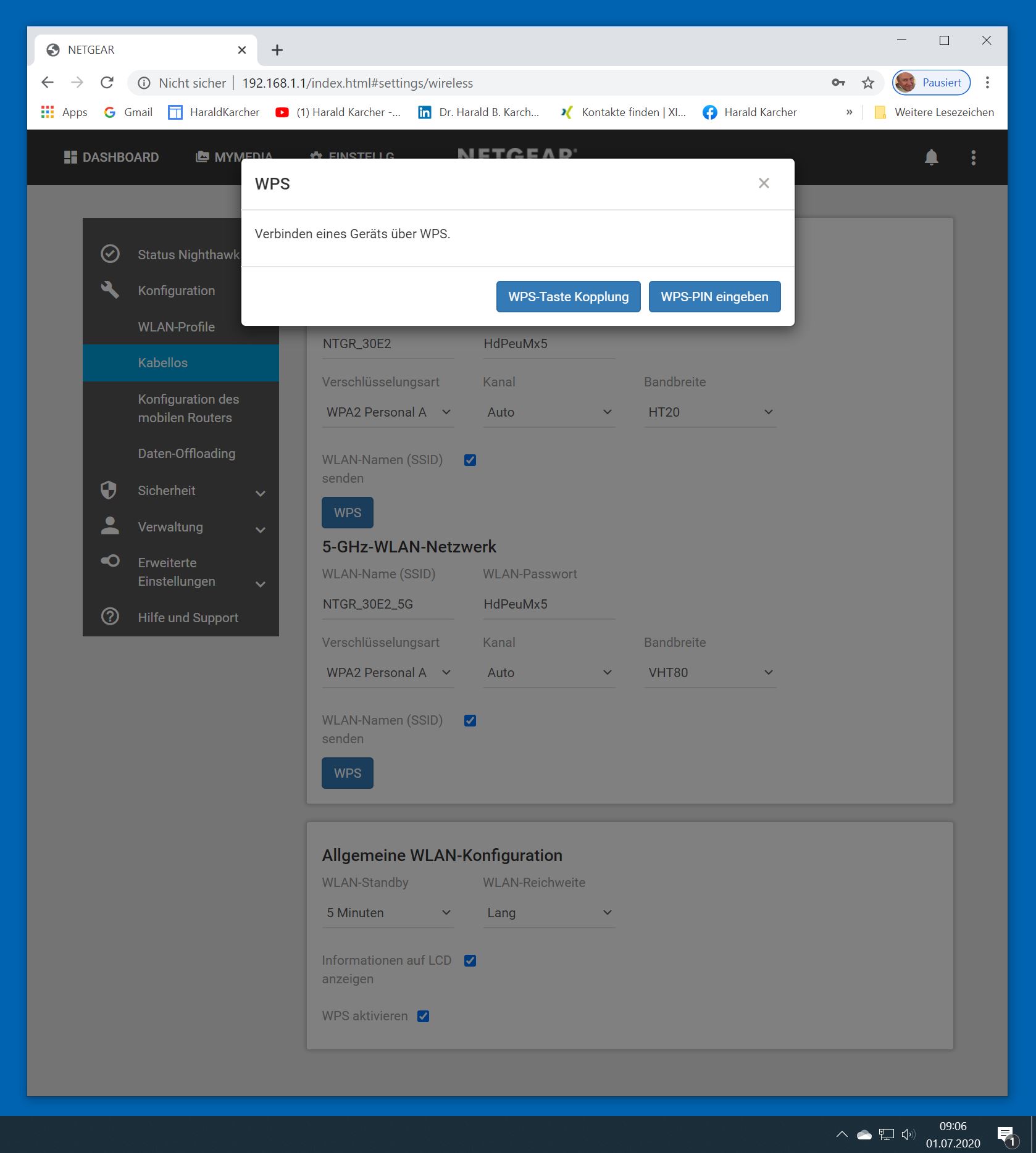Click WPS-PIN eingeben button
Viewport: 1036px width, 1153px height.
714,297
